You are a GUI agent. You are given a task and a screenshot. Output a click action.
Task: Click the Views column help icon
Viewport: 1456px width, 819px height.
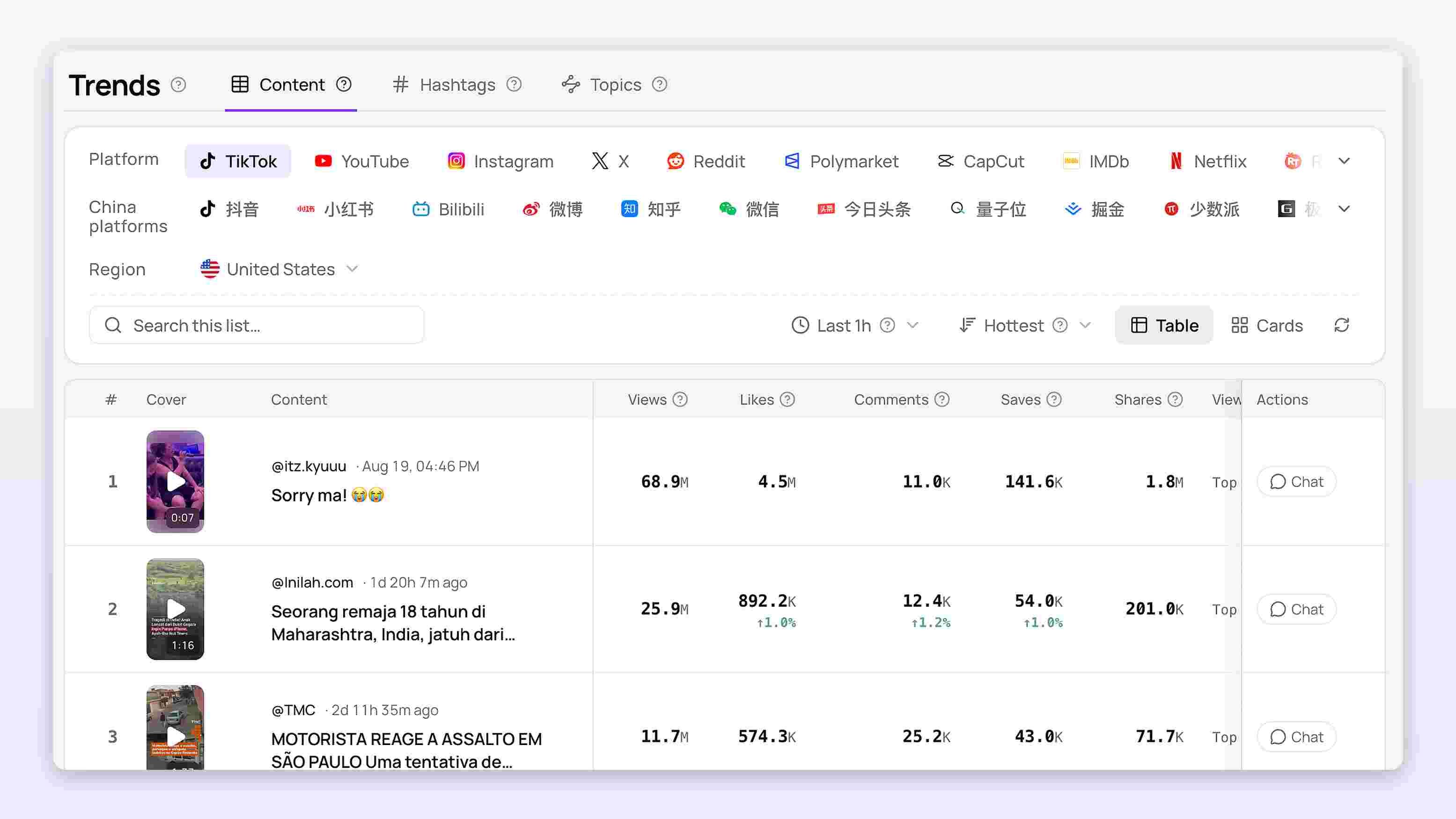click(681, 399)
